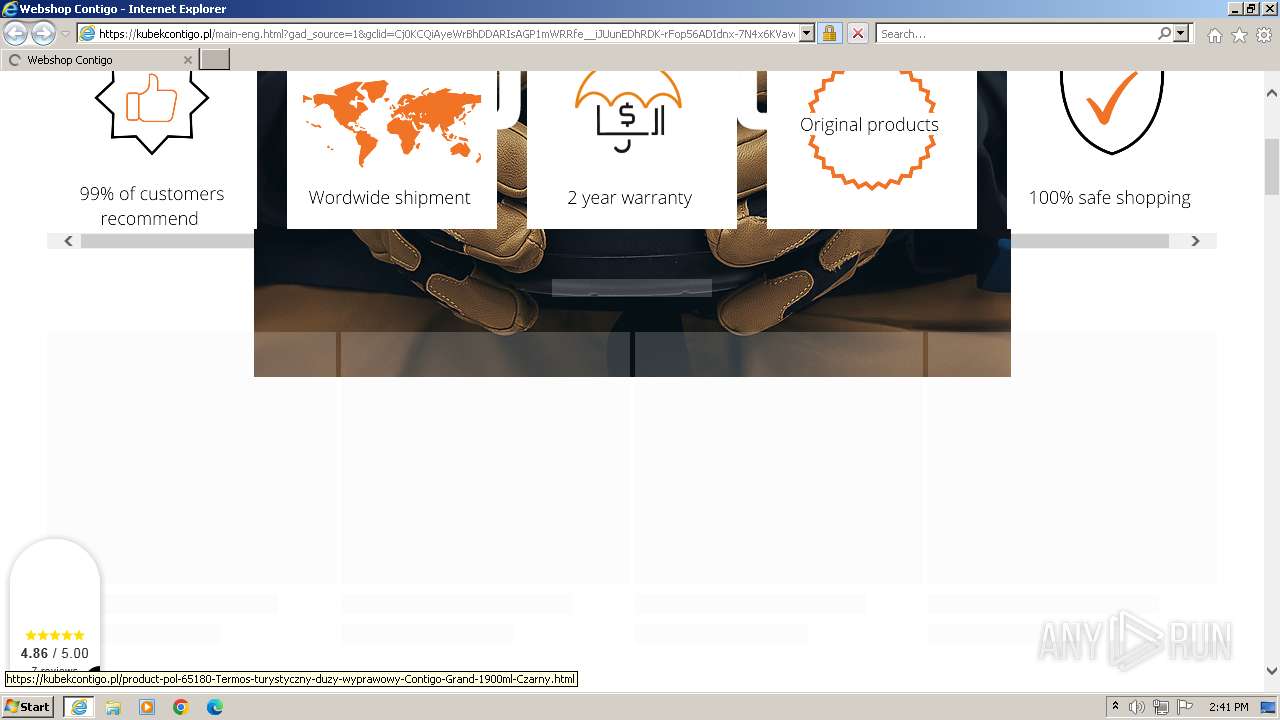Click the five-star rating stars
The image size is (1280, 720).
click(x=55, y=635)
